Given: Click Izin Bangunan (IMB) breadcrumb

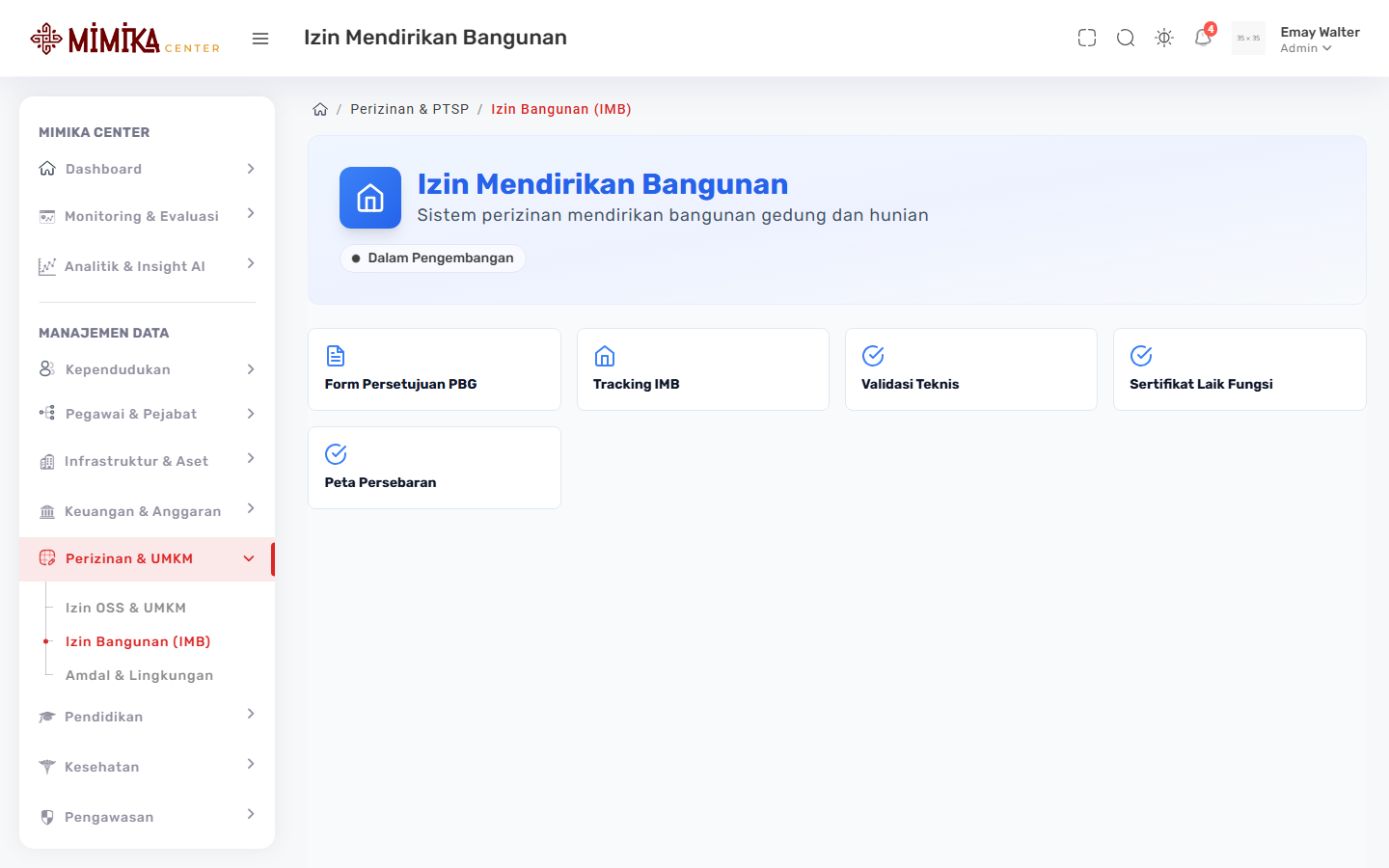Looking at the screenshot, I should click(561, 109).
